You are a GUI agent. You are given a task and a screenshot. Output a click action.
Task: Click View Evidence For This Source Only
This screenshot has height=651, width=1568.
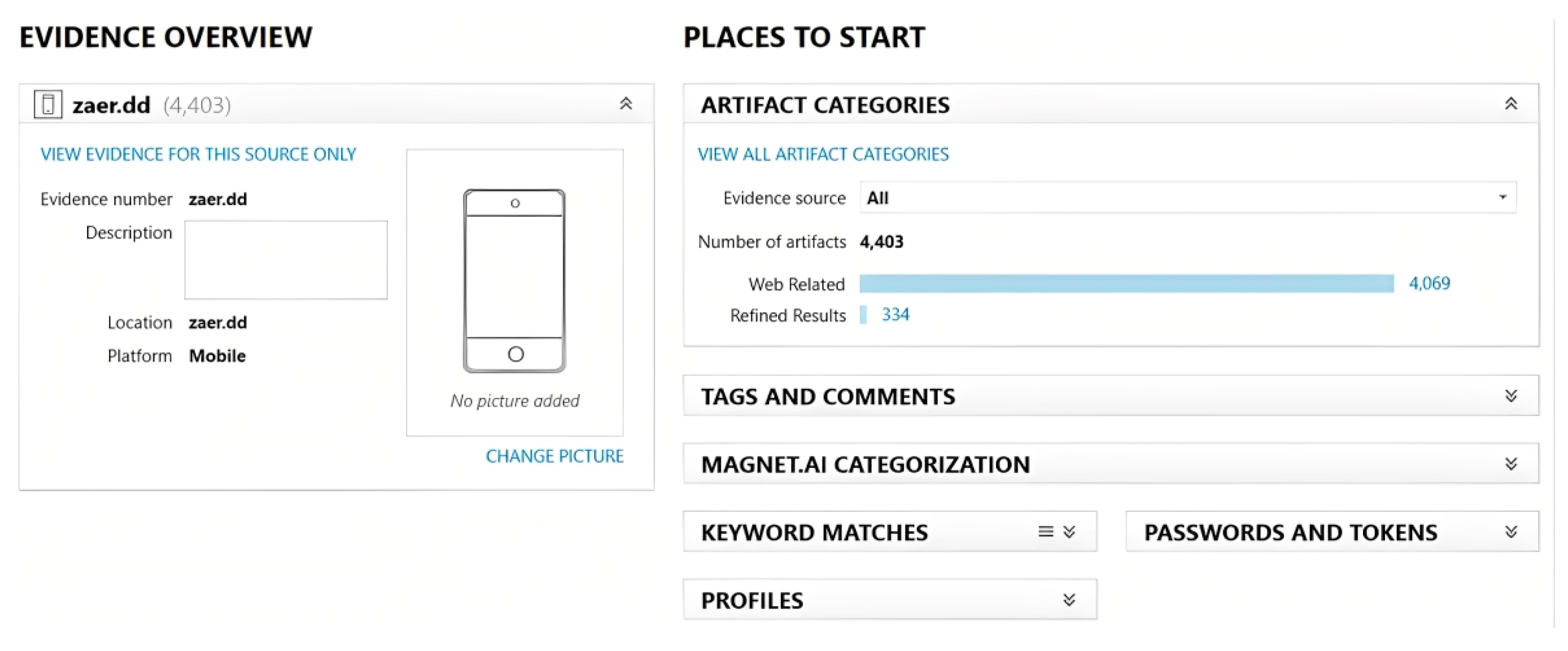199,155
